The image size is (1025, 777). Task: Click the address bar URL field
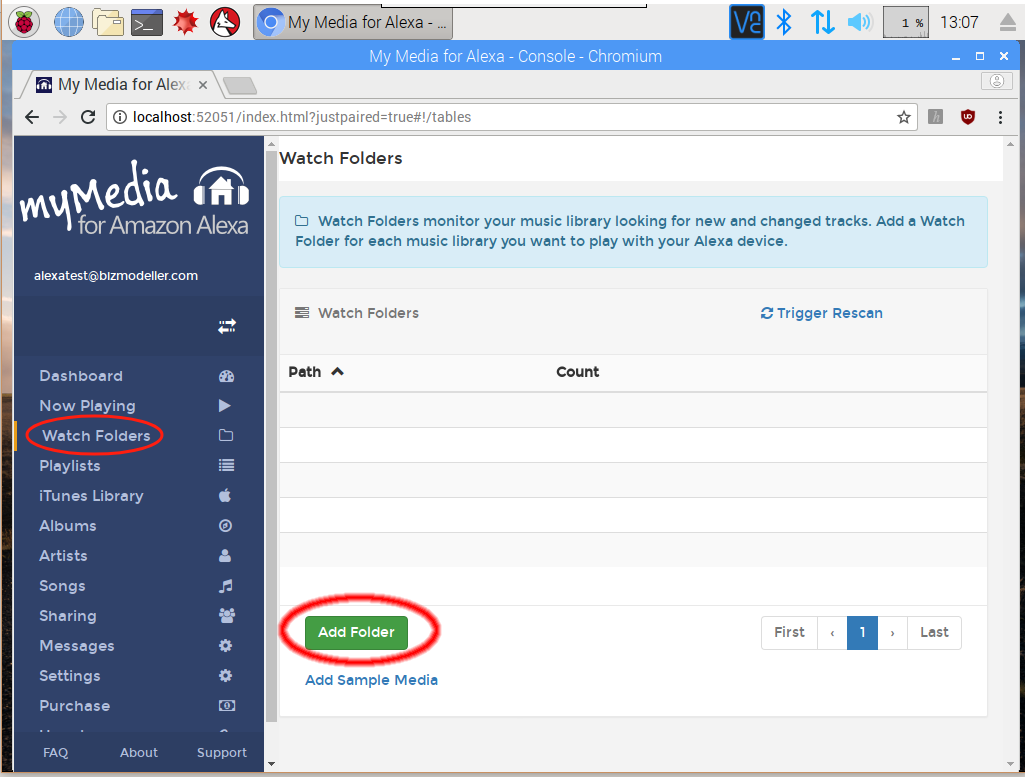click(x=512, y=117)
